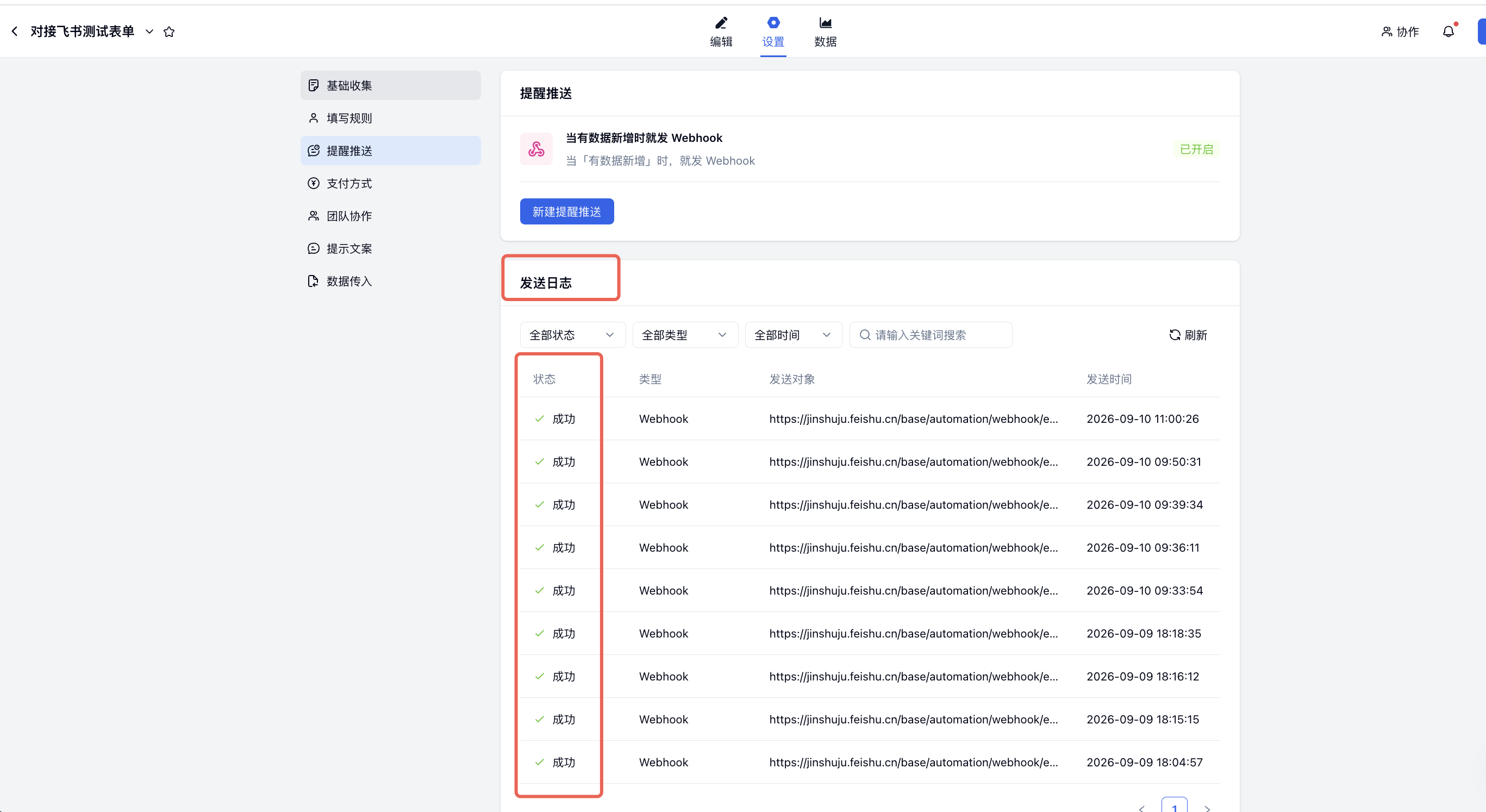
Task: Open the 全部状态 filter dropdown
Action: 573,335
